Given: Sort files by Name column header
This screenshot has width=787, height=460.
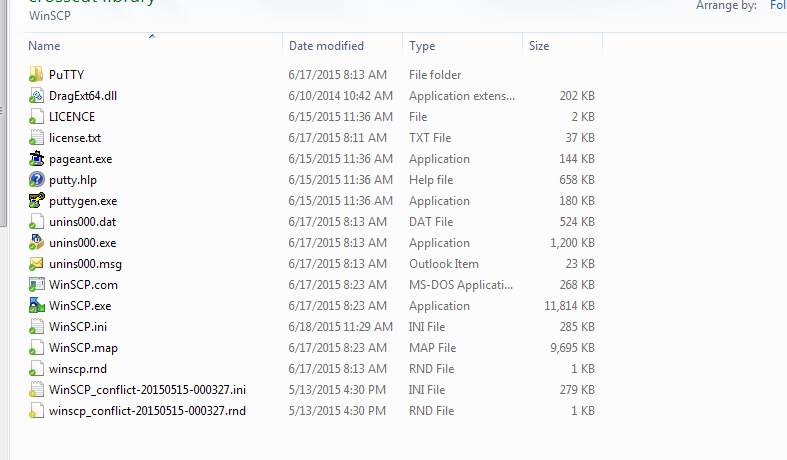Looking at the screenshot, I should click(x=45, y=46).
